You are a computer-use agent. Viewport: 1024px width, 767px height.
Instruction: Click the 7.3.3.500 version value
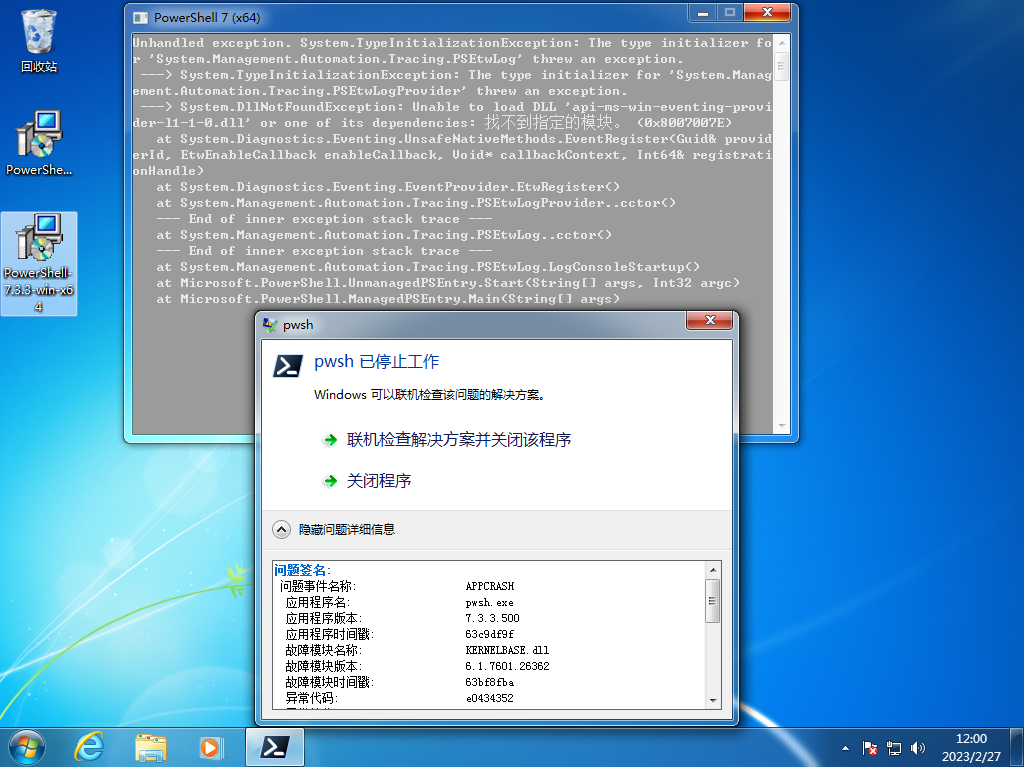(x=492, y=618)
